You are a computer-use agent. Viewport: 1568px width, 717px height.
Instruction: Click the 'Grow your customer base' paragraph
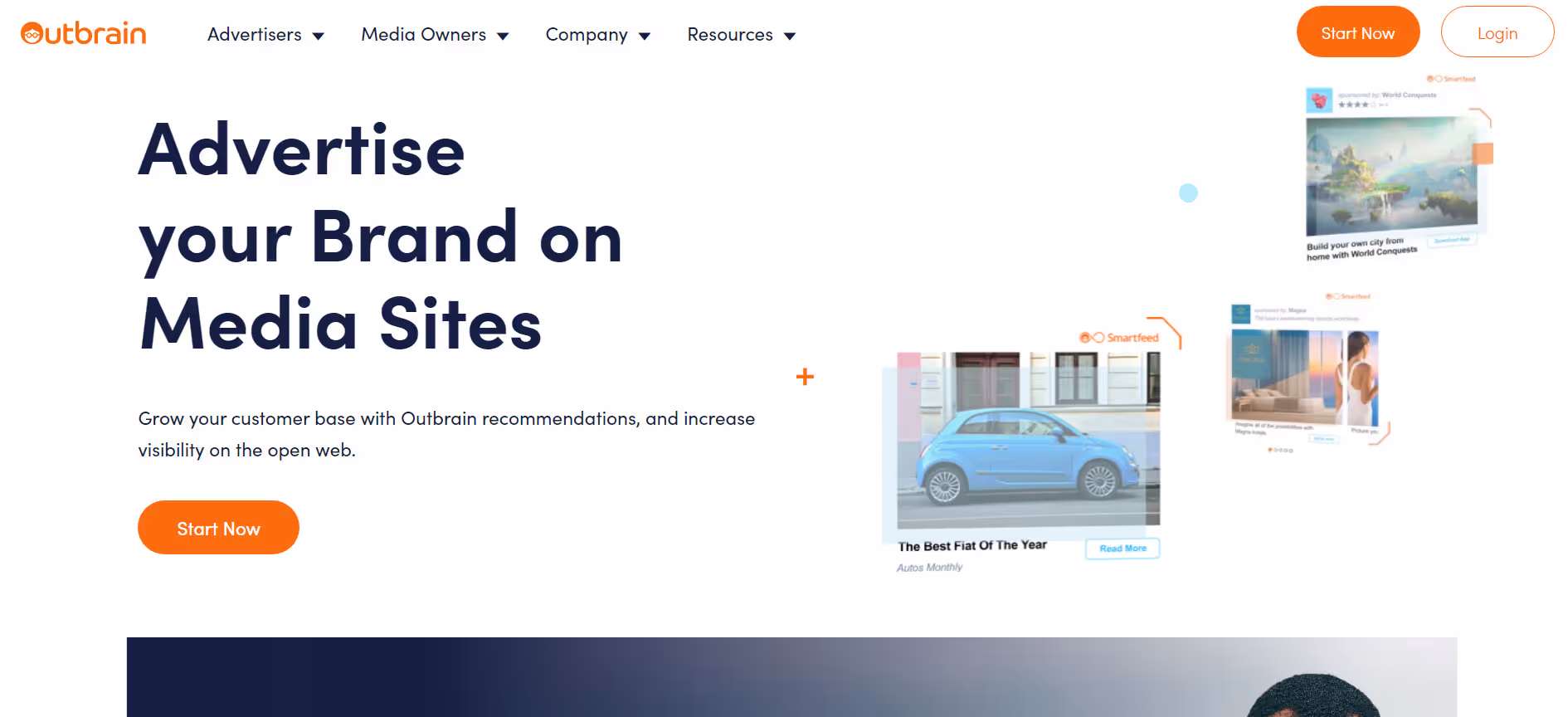pos(446,434)
